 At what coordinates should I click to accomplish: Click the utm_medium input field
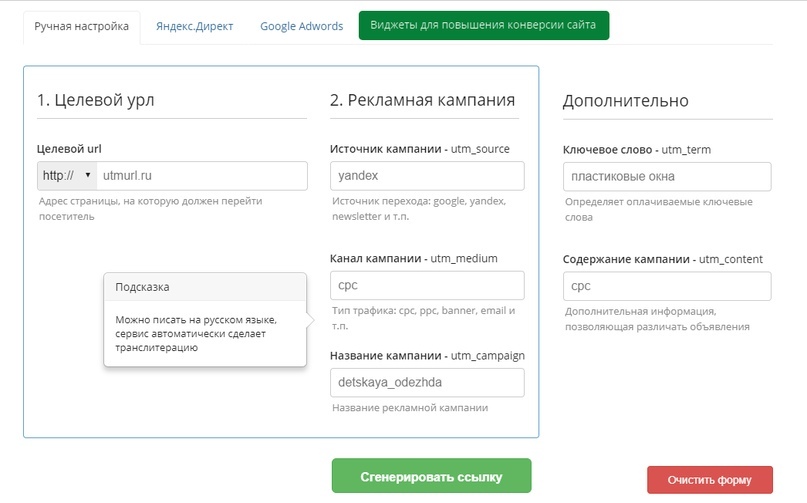click(427, 285)
